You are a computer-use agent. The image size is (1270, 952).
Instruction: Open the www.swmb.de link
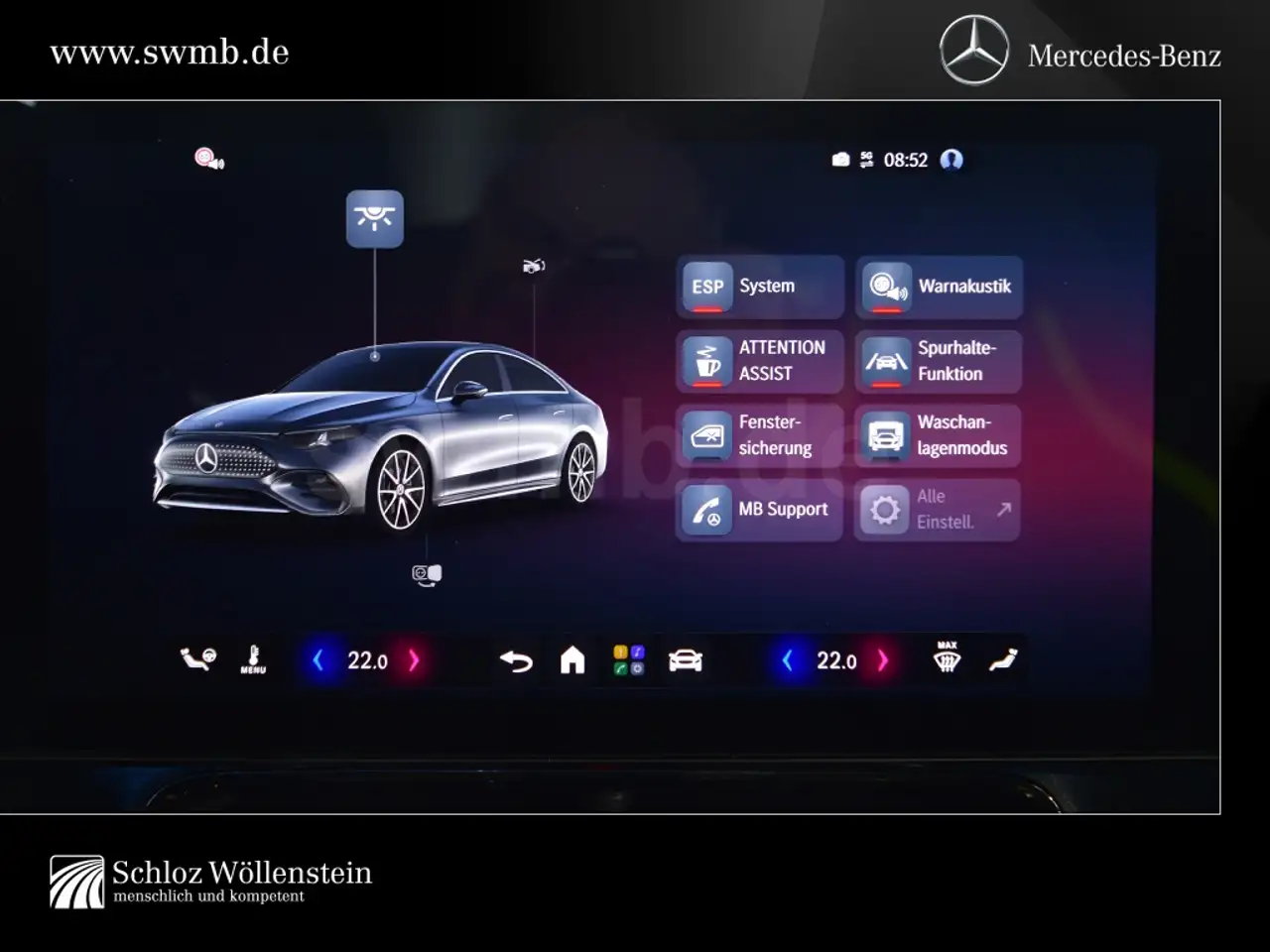coord(170,53)
